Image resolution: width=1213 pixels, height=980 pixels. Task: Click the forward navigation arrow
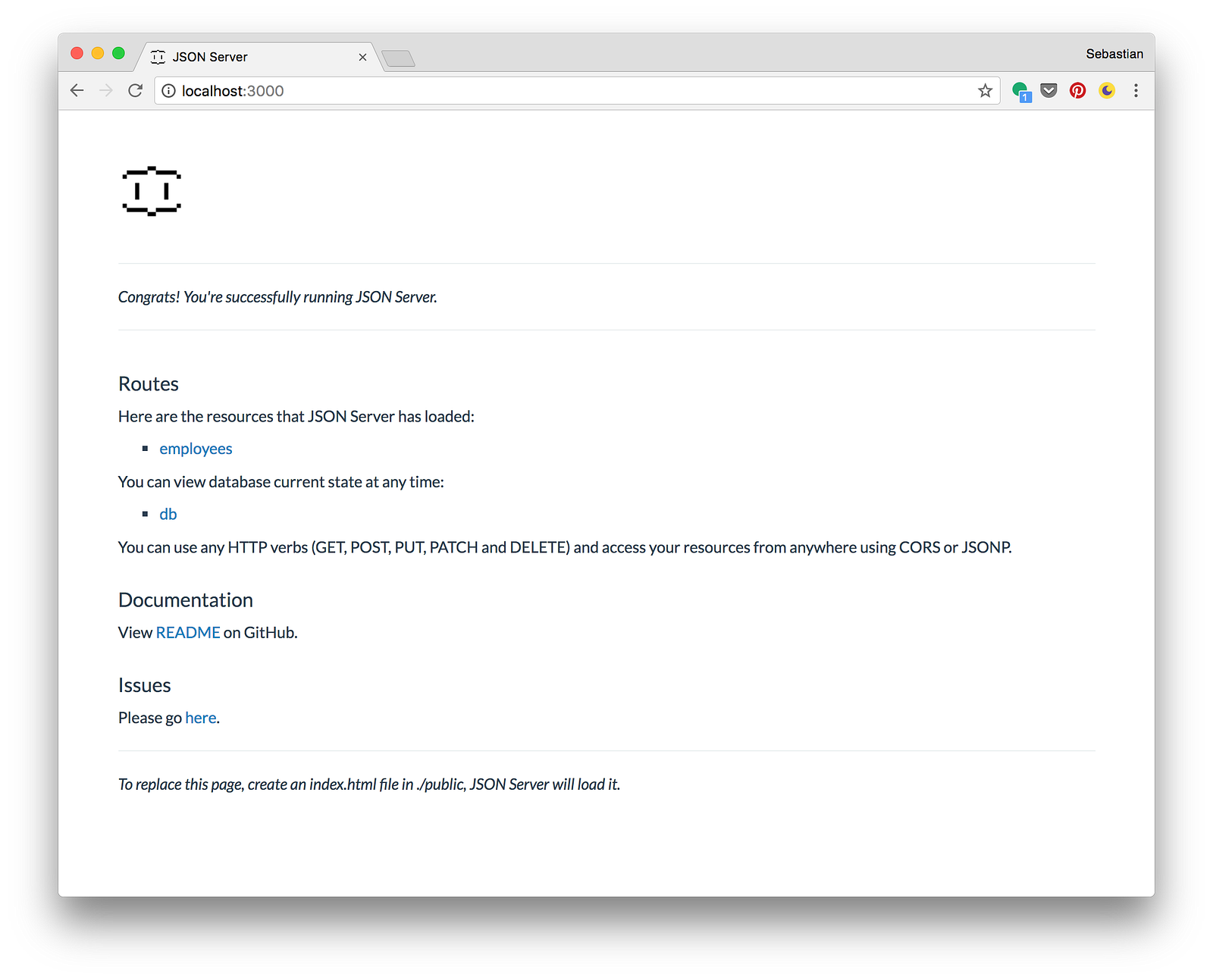coord(106,91)
